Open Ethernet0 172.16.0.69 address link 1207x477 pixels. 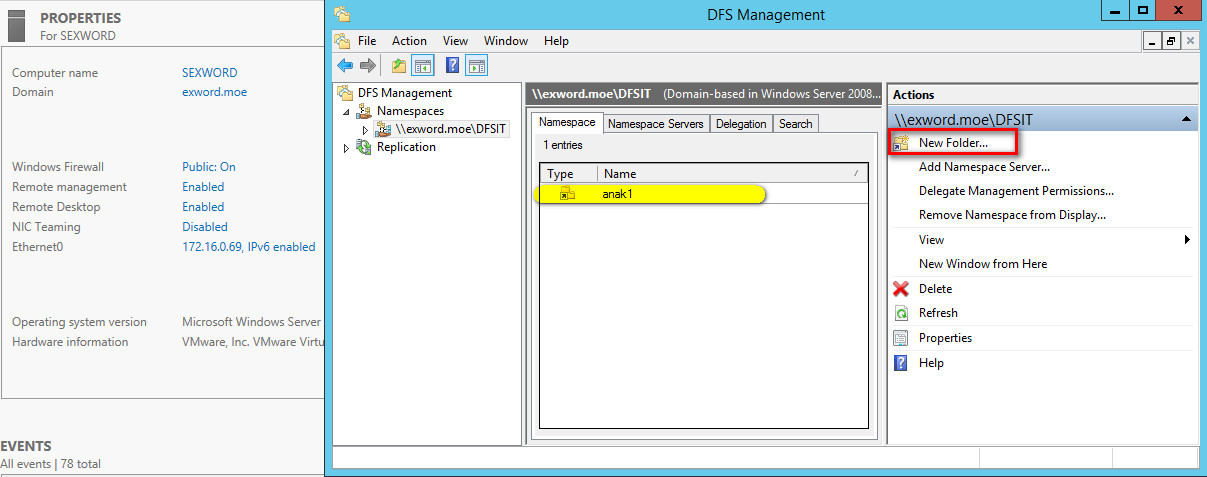[248, 247]
